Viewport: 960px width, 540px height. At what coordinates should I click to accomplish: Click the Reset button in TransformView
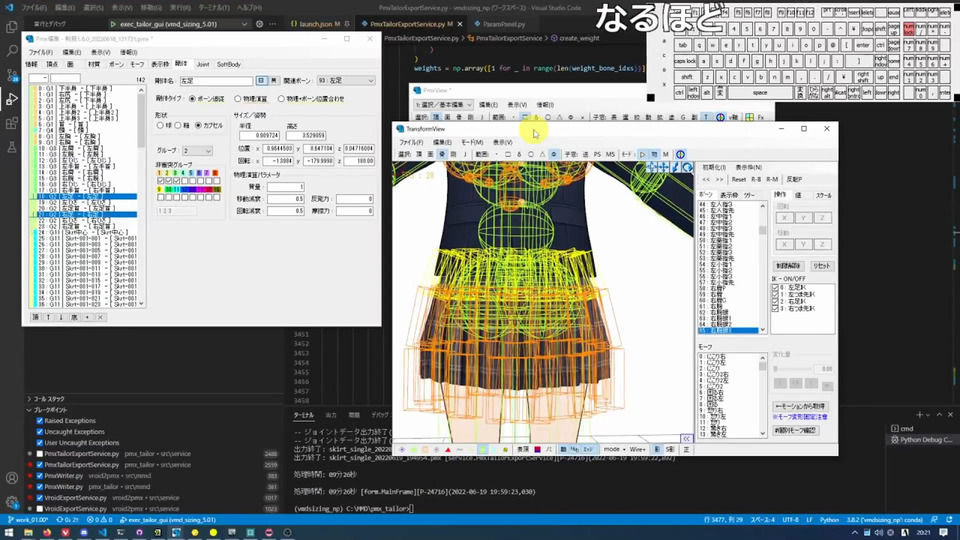click(738, 179)
